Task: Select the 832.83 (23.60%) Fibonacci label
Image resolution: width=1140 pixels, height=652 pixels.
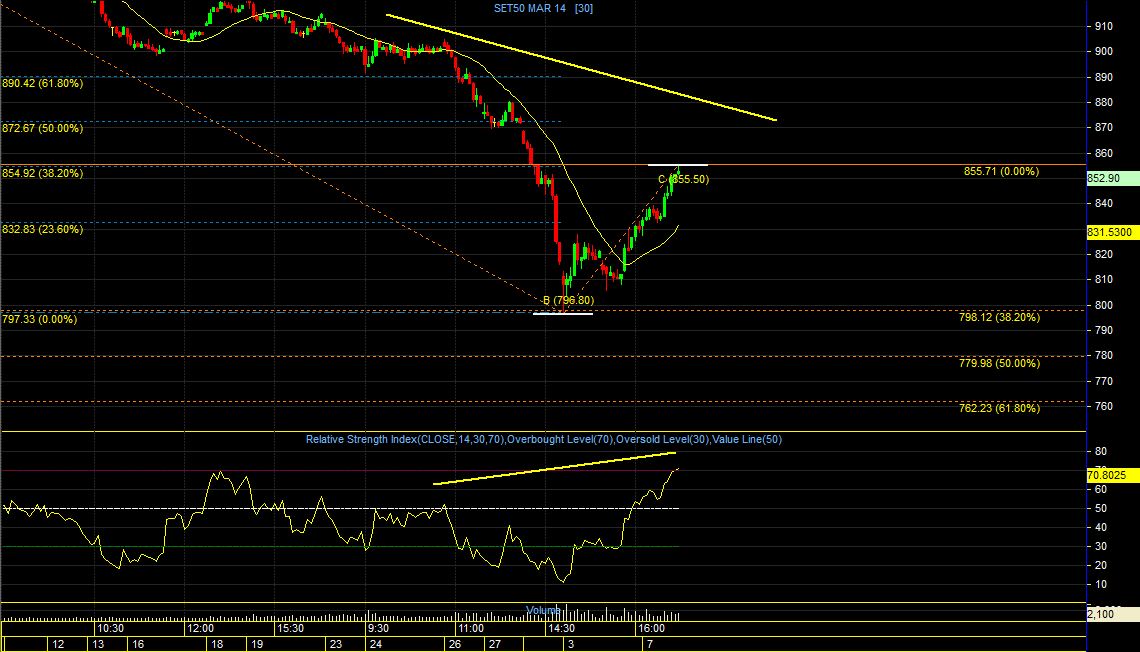Action: coord(43,230)
